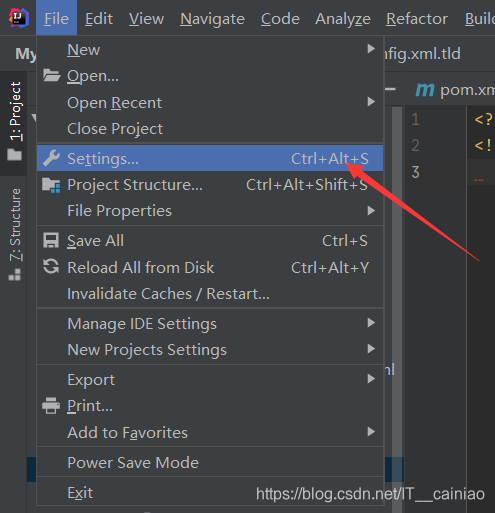Select File Properties menu entry
The height and width of the screenshot is (513, 495).
click(x=210, y=211)
